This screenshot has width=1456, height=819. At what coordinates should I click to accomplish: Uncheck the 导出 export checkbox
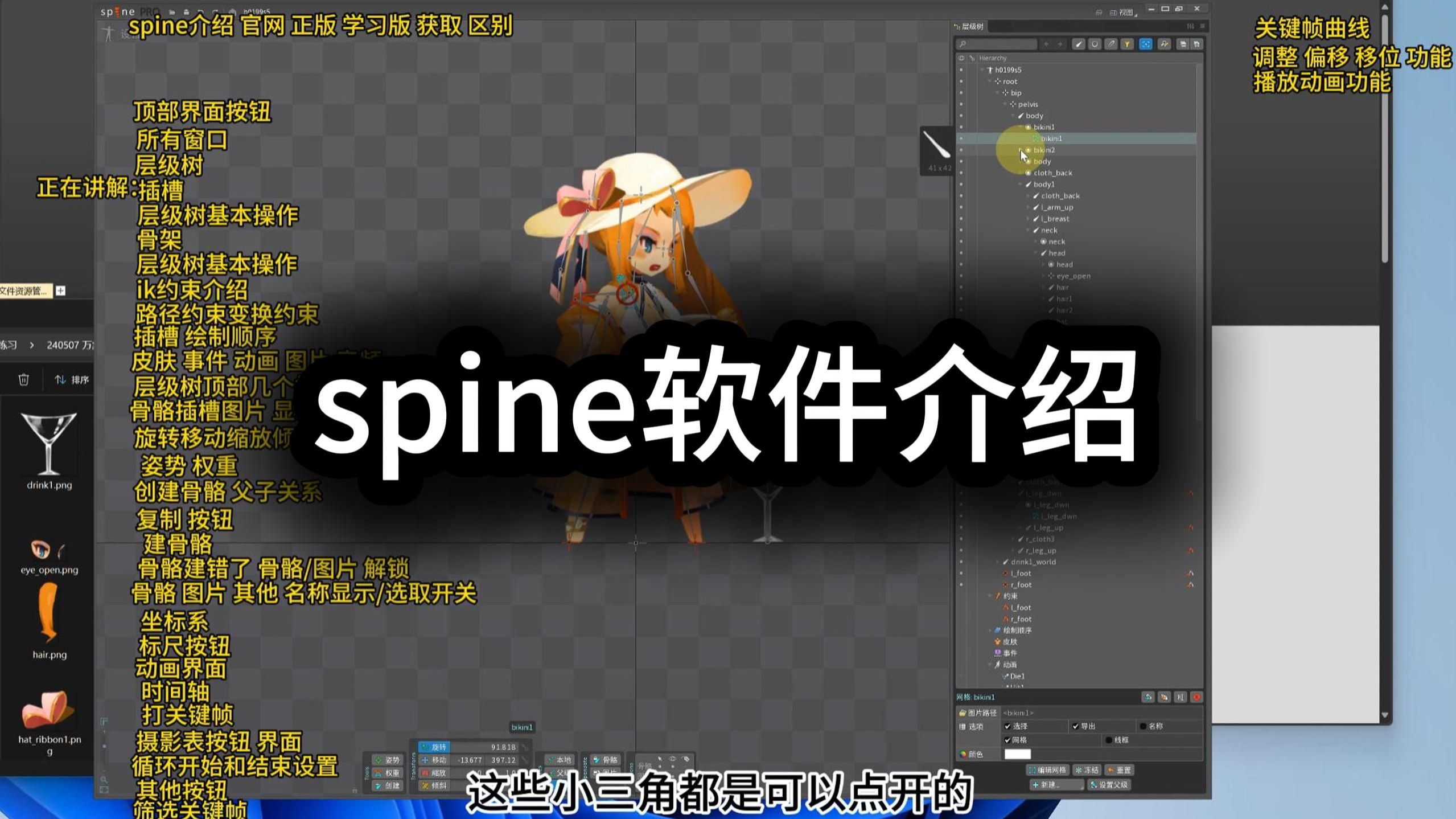point(1076,726)
